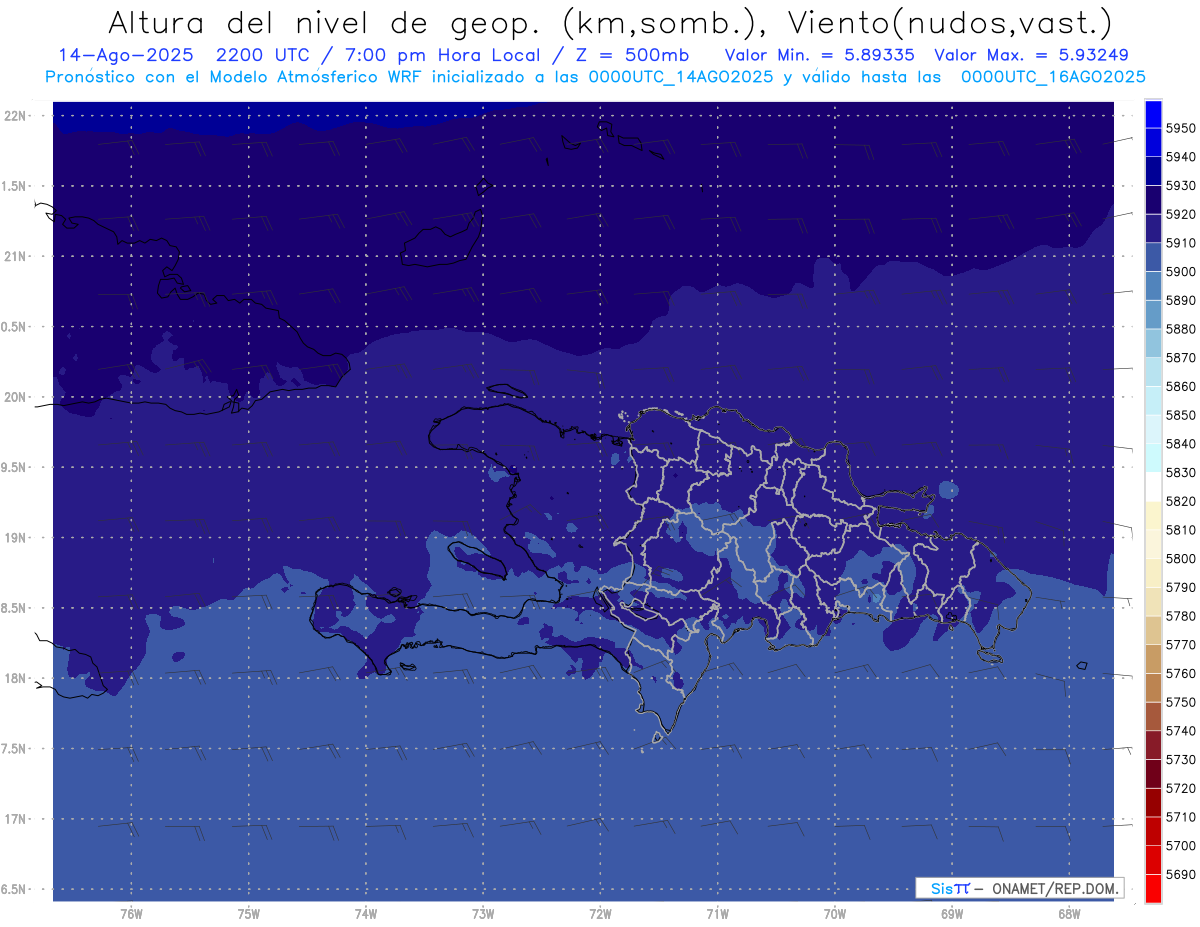The height and width of the screenshot is (927, 1200).
Task: Click the legend swatch between 5850 and 5840
Action: click(x=1153, y=429)
